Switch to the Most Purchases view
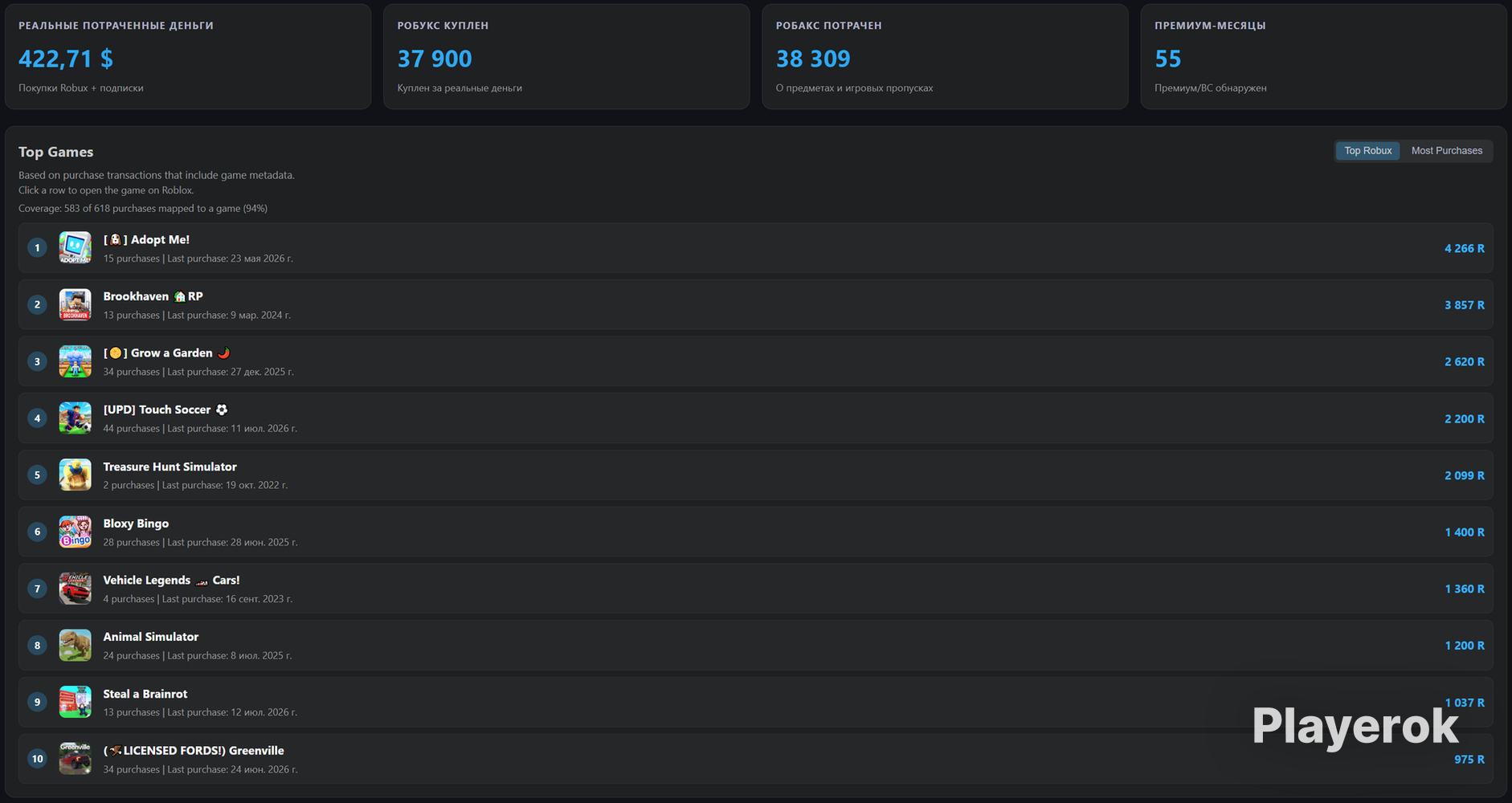 point(1446,151)
